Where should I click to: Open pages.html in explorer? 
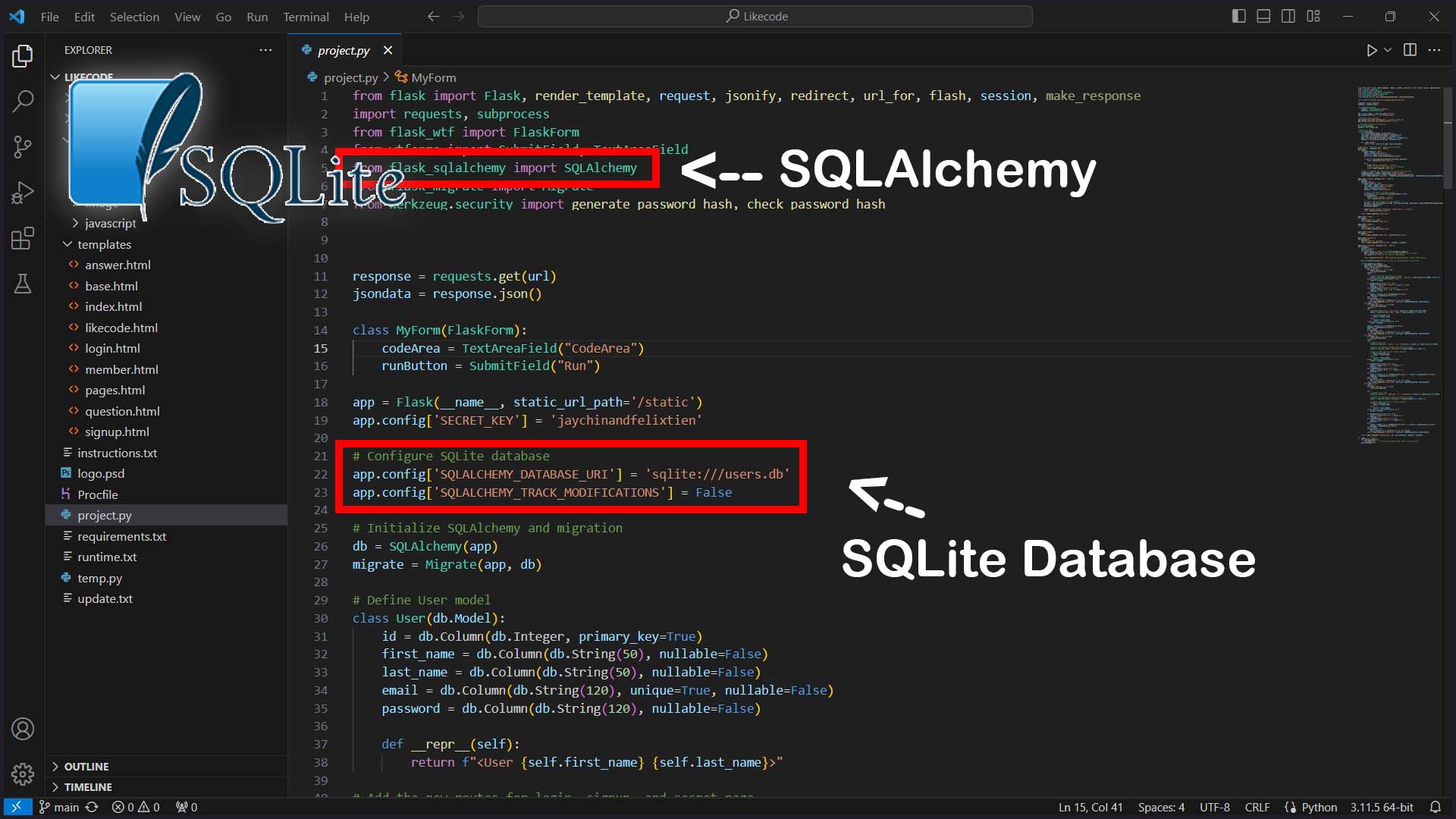115,390
